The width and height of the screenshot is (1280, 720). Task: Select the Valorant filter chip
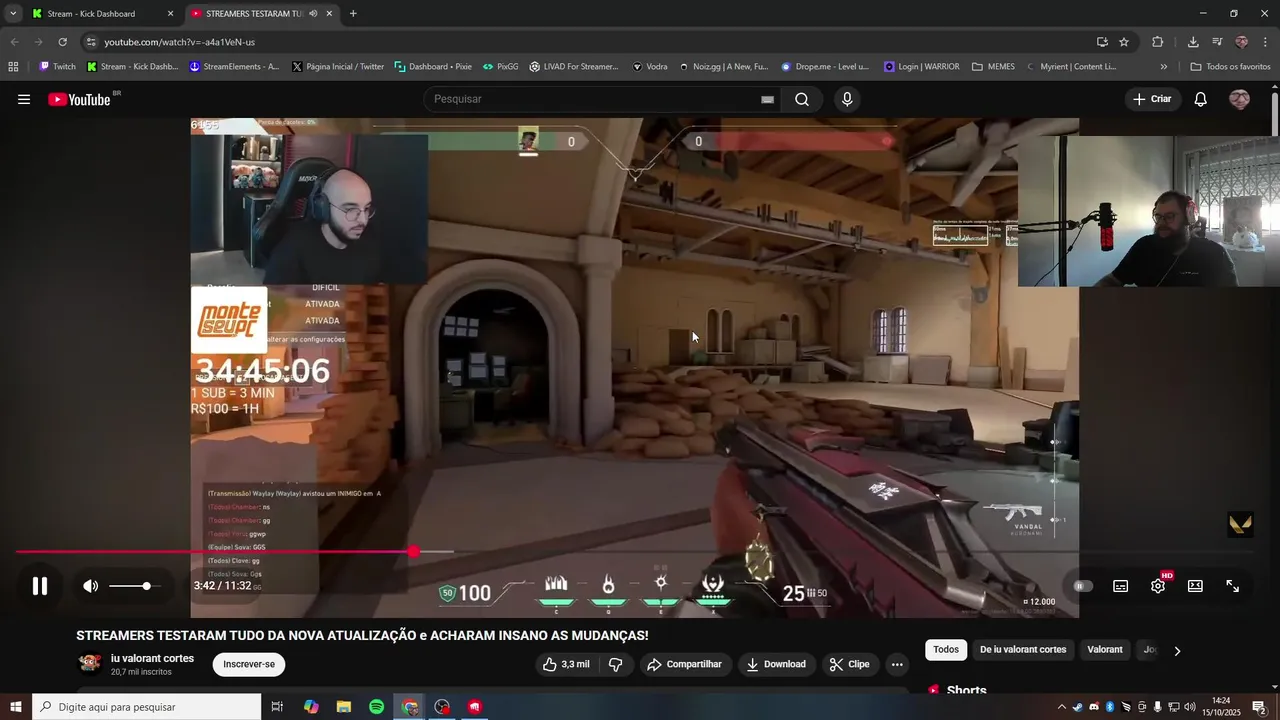[x=1105, y=650]
